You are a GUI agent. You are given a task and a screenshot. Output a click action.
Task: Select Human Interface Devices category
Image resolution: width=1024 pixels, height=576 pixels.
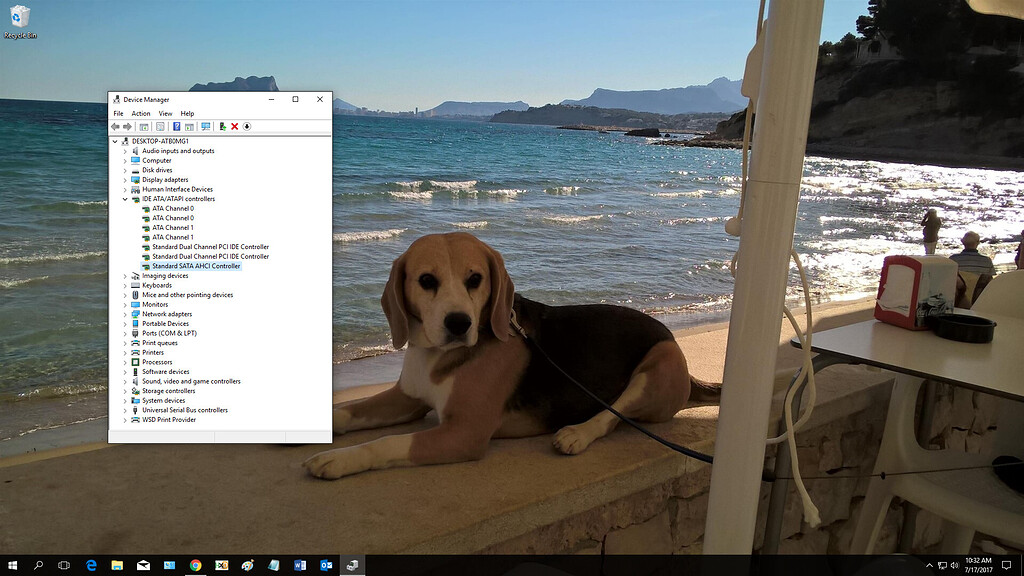(x=178, y=189)
